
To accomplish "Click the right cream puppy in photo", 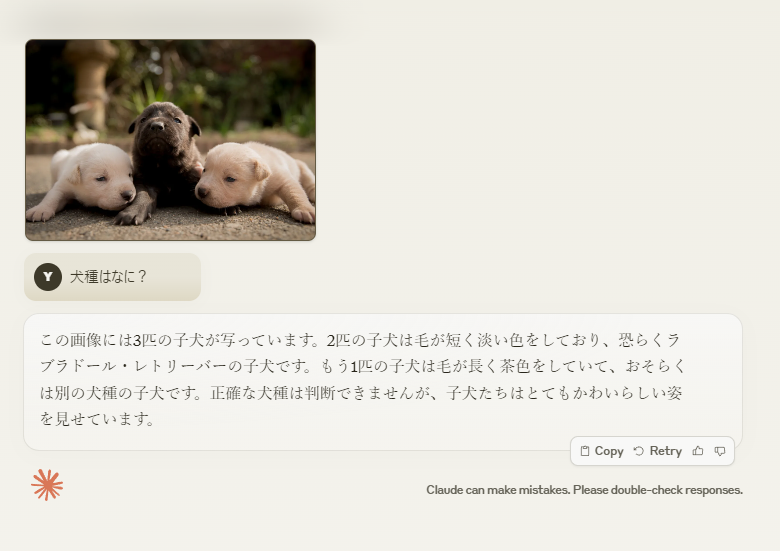I will pyautogui.click(x=255, y=180).
